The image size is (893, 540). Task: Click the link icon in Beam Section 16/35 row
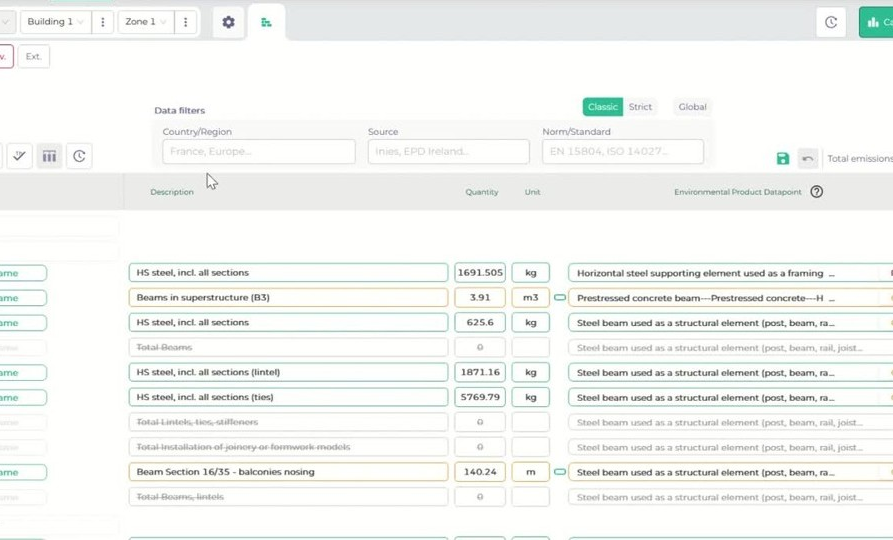pos(560,472)
